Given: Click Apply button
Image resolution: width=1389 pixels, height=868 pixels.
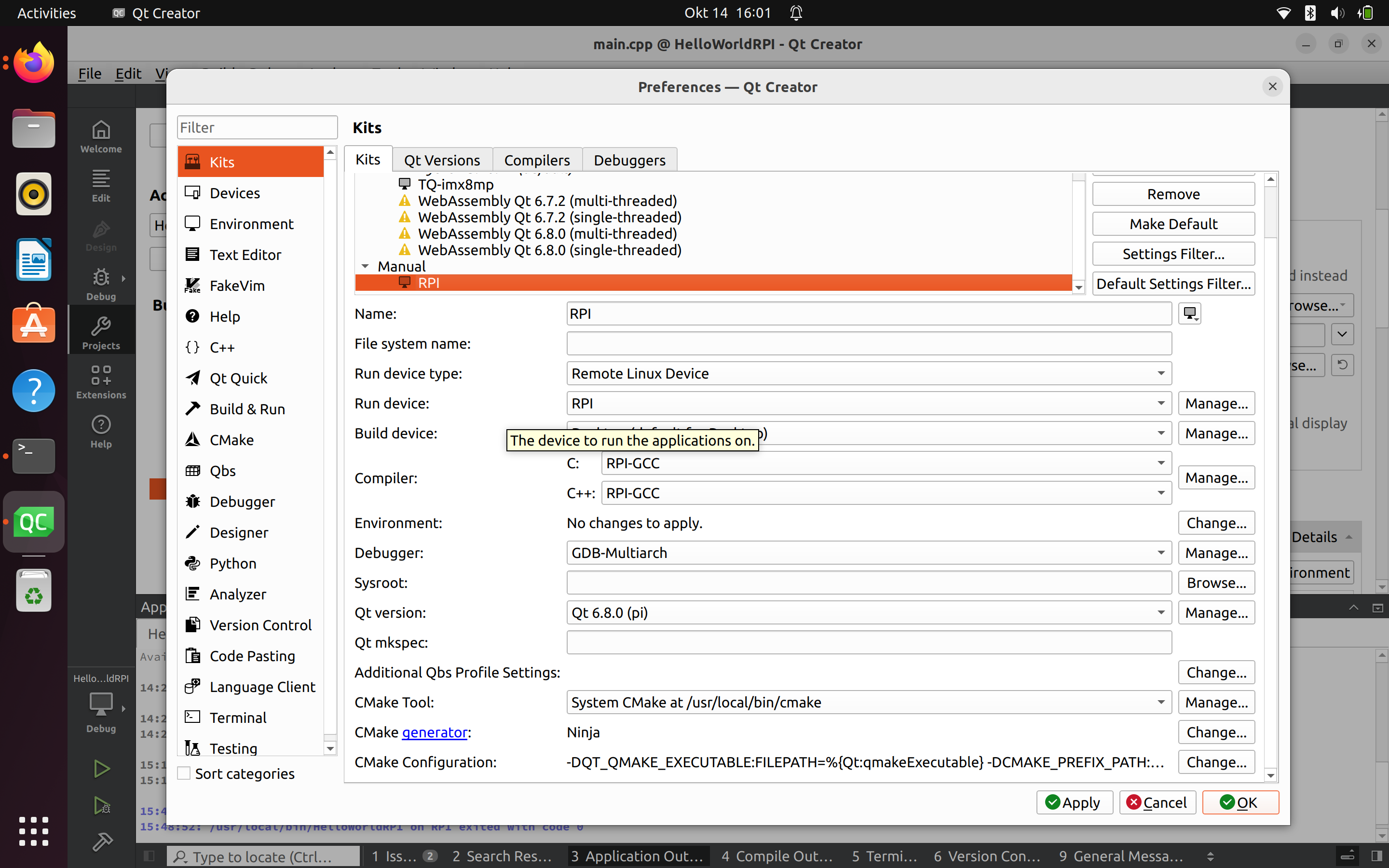Looking at the screenshot, I should coord(1074,802).
